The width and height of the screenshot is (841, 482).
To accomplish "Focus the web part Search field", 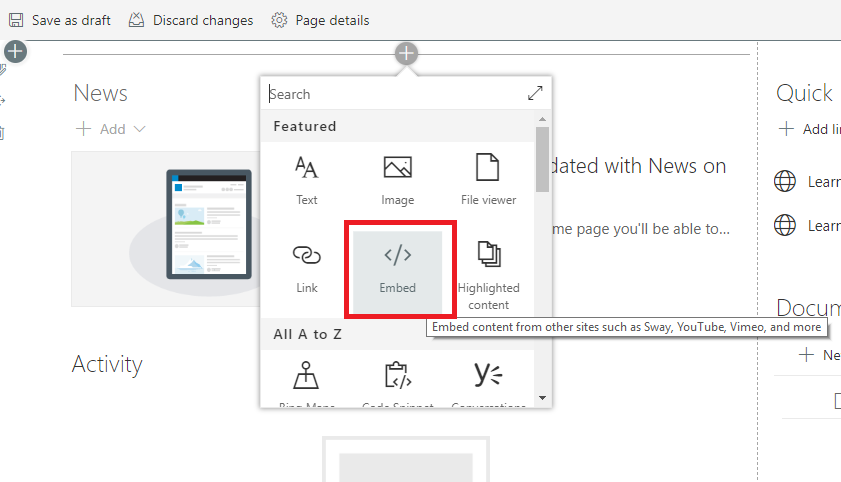I will tap(395, 94).
